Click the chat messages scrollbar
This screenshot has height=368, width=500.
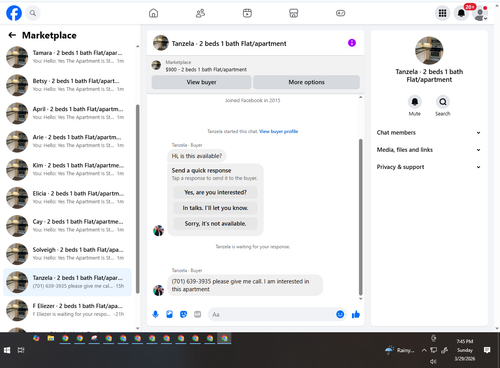[x=360, y=217]
